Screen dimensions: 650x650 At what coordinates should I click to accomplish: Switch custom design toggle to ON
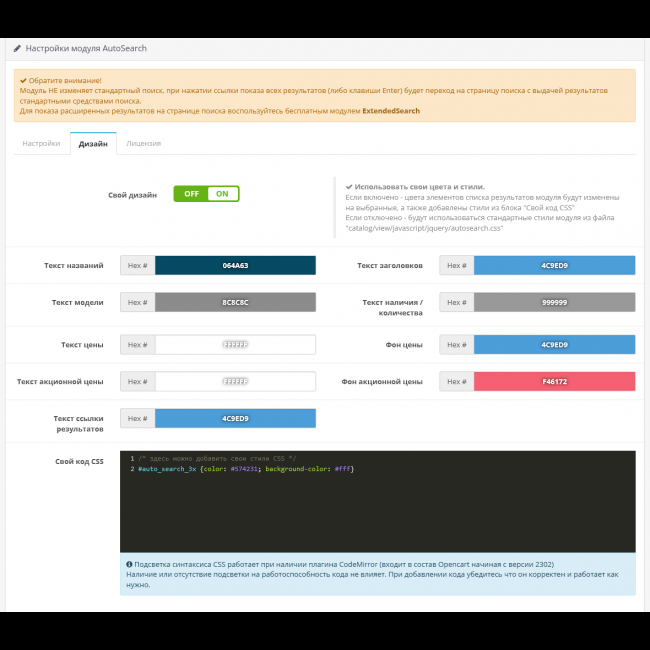click(x=222, y=194)
